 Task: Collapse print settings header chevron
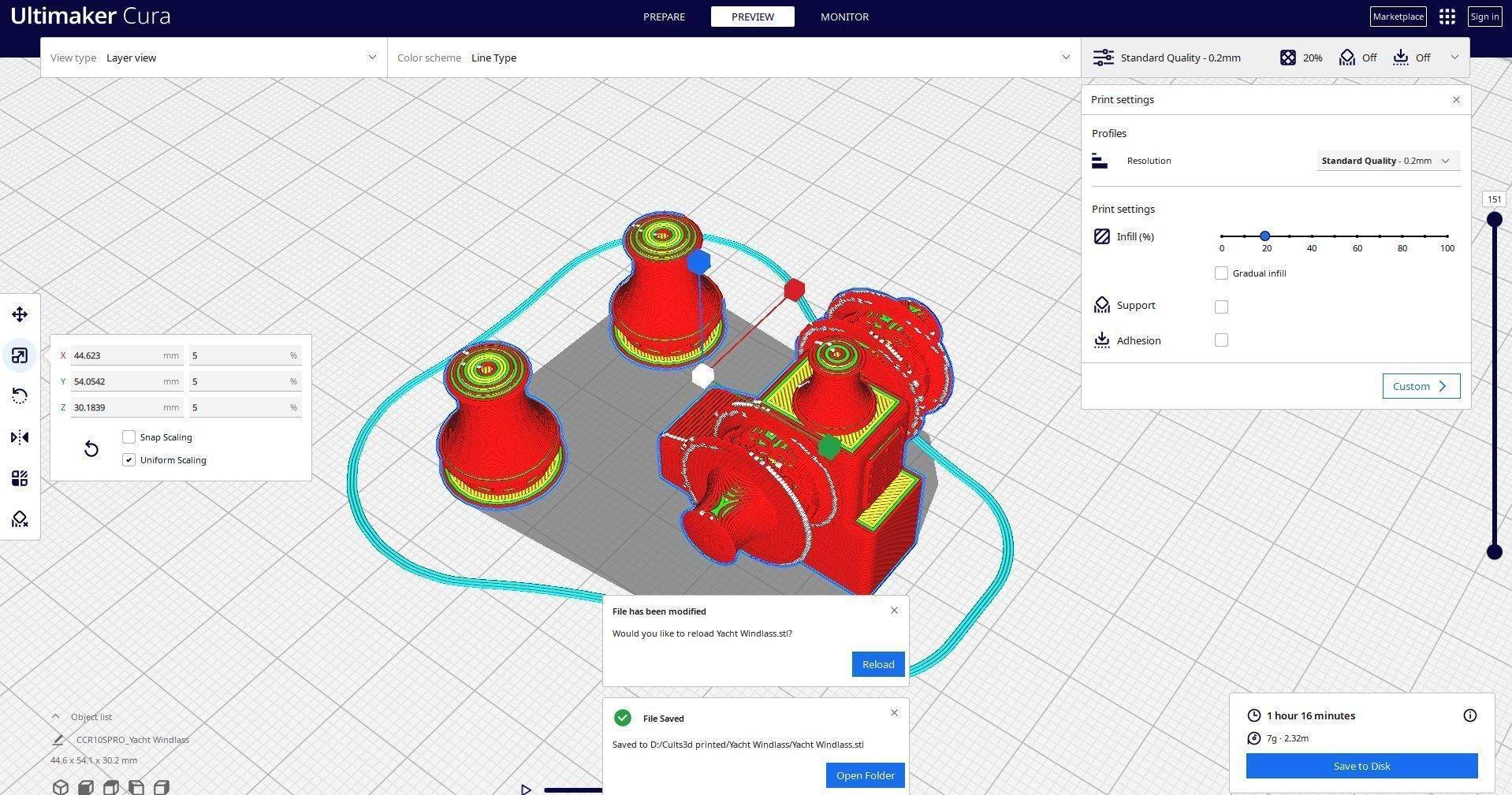point(1454,58)
